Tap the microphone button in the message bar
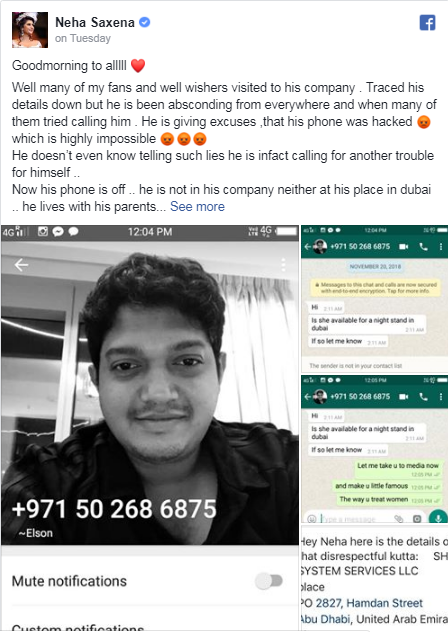This screenshot has width=448, height=632. click(x=438, y=518)
